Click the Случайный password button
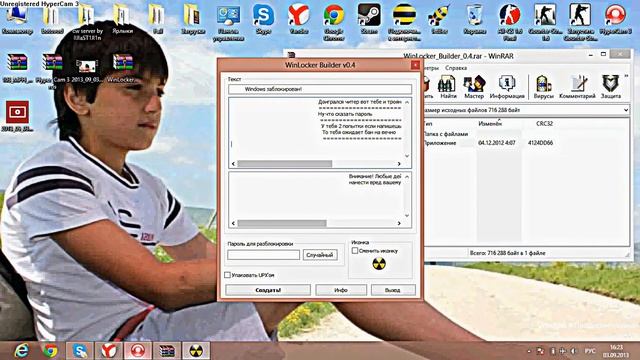640x360 pixels. click(x=320, y=255)
